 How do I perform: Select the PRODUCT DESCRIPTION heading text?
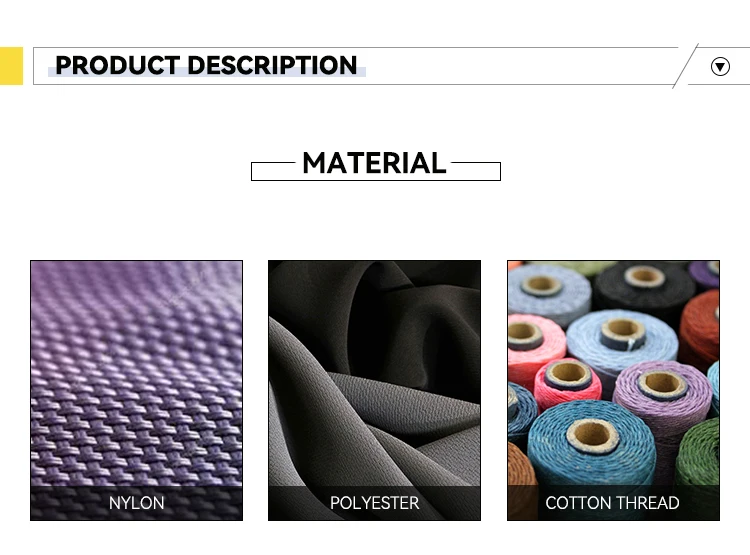(x=206, y=65)
